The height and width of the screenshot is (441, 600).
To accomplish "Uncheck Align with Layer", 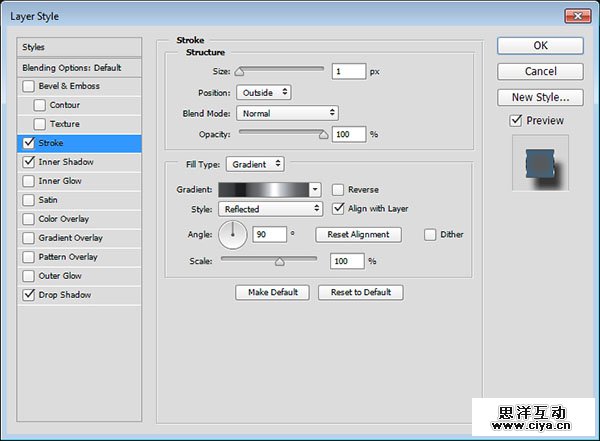I will tap(338, 209).
